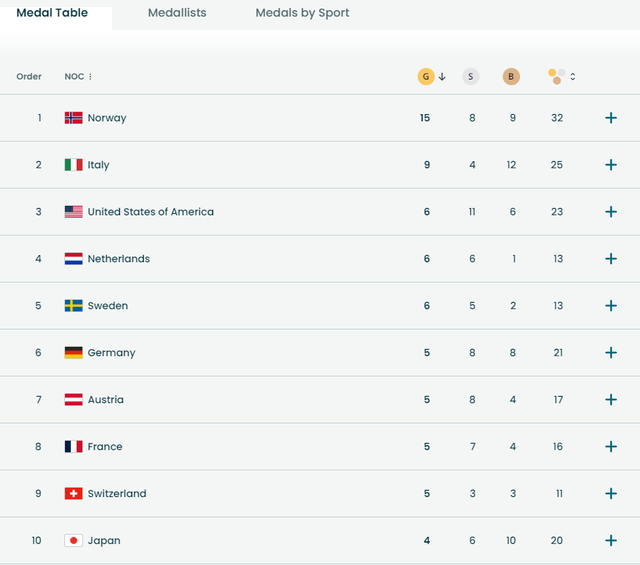640x565 pixels.
Task: Sort by bronze medal column icon
Action: 511,76
